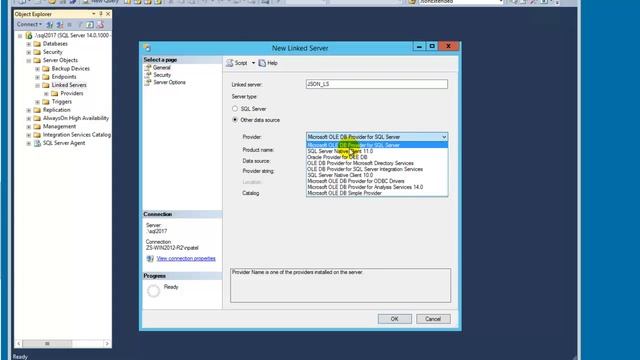This screenshot has height=360, width=640.
Task: Collapse the sql2017 server node
Action: coord(20,36)
